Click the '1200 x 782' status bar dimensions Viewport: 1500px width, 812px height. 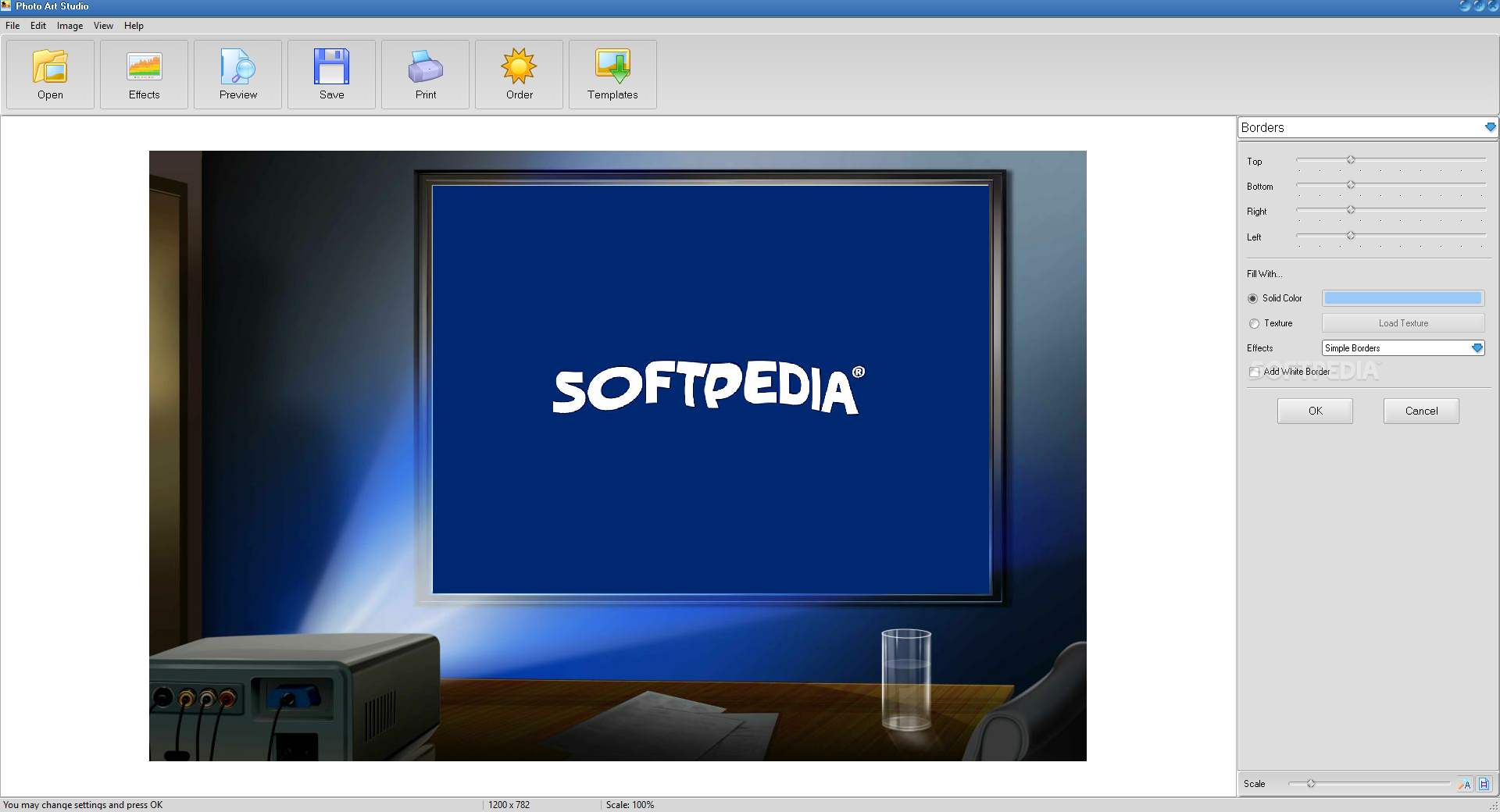[509, 805]
